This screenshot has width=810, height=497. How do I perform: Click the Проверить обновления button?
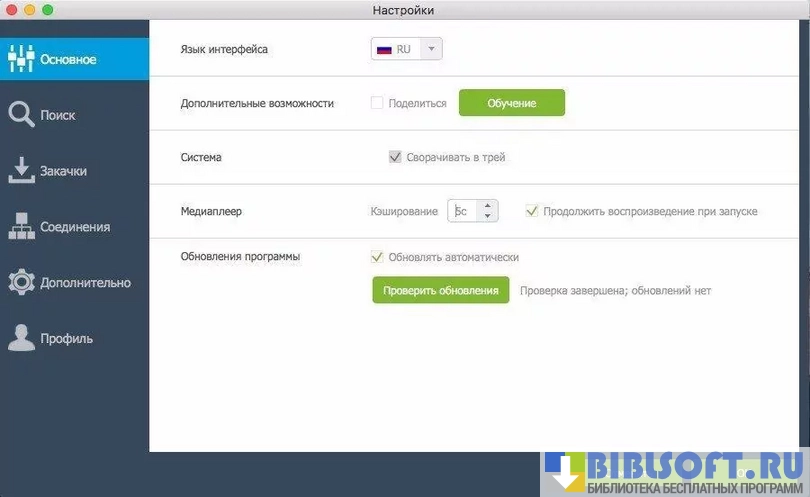click(x=441, y=290)
